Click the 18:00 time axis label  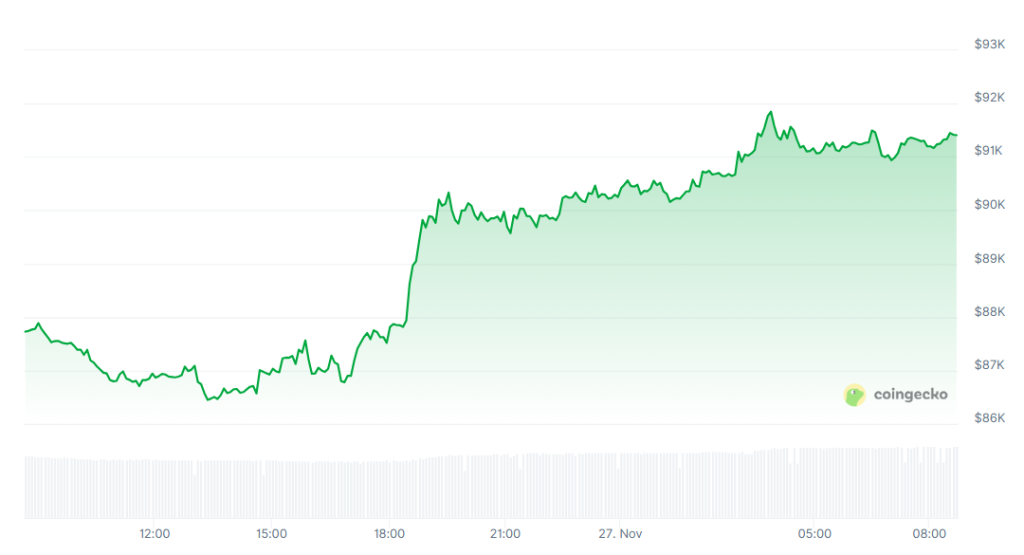[389, 534]
